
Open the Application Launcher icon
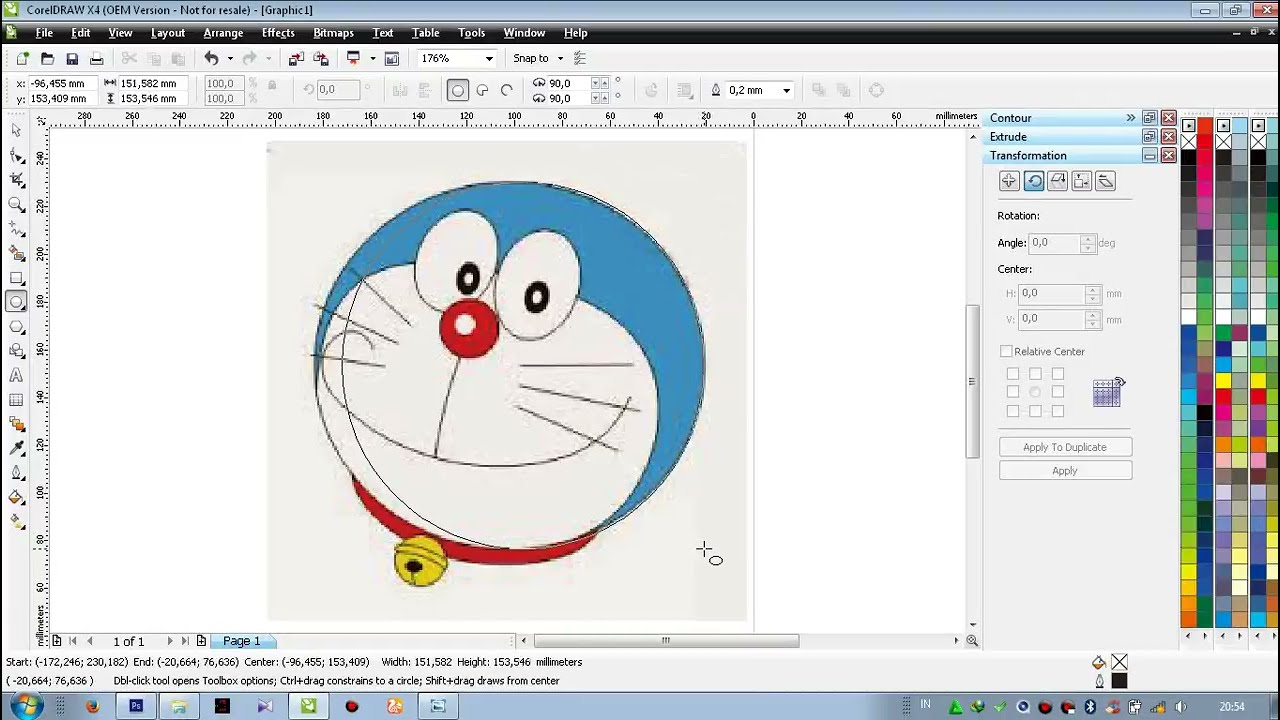click(x=353, y=59)
